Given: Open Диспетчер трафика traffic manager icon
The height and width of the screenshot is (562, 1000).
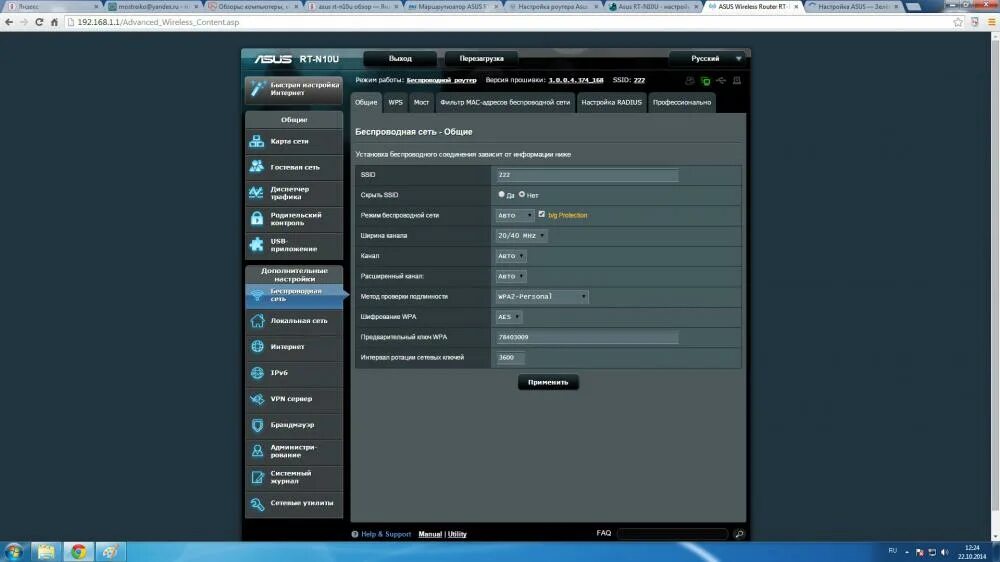Looking at the screenshot, I should 256,193.
